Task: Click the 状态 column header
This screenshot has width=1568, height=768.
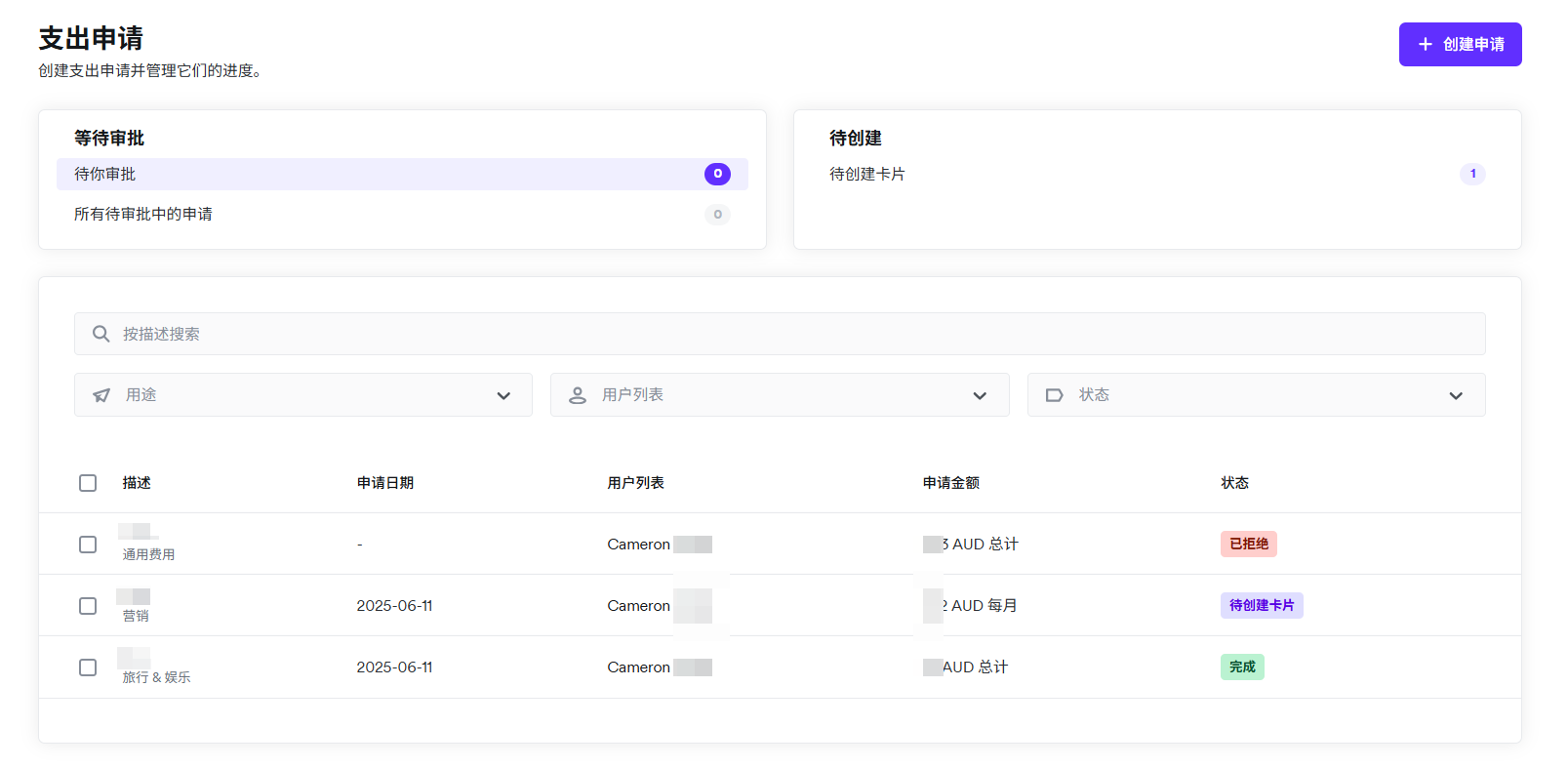Action: [x=1235, y=483]
